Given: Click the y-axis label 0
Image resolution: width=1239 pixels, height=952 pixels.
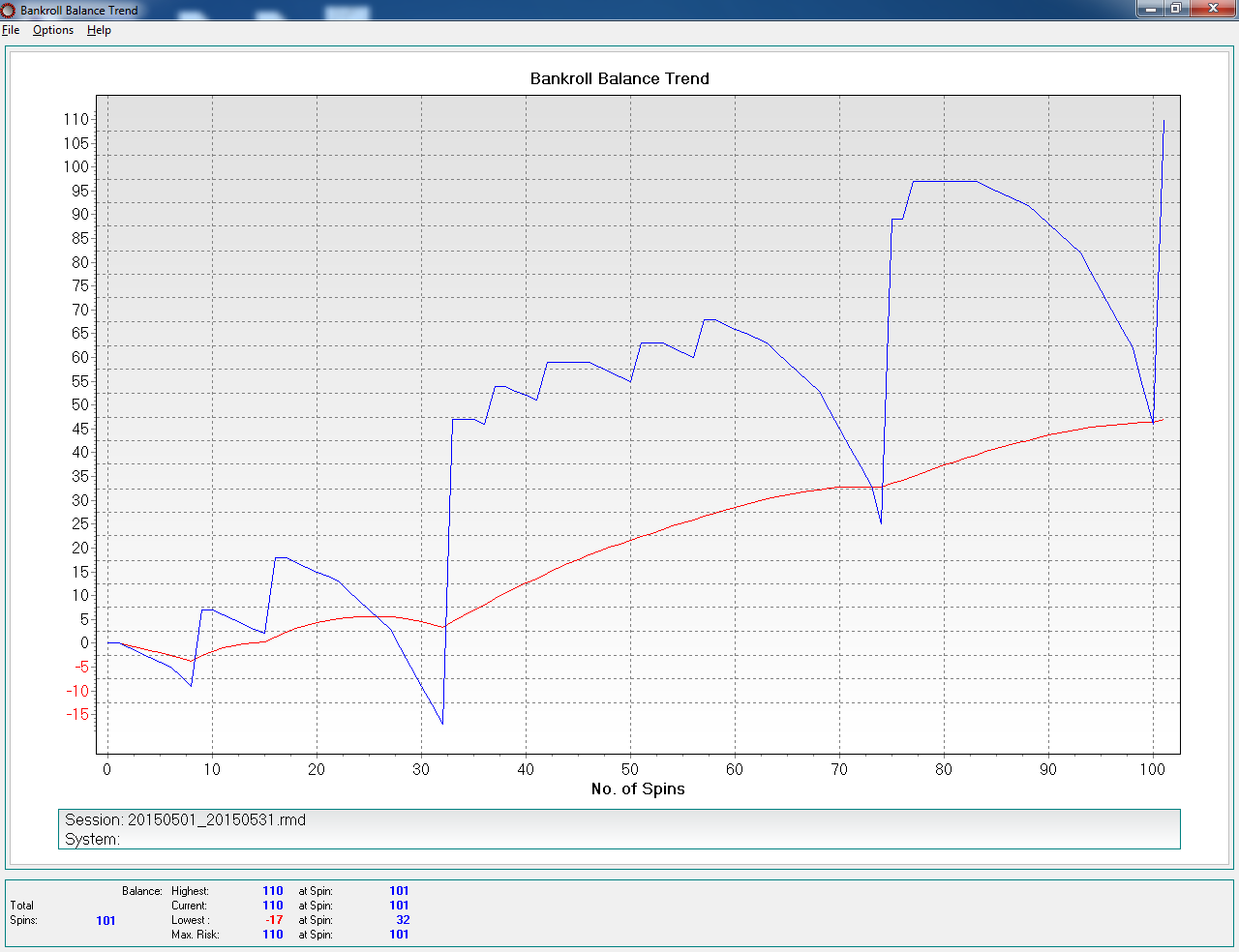Looking at the screenshot, I should click(84, 642).
